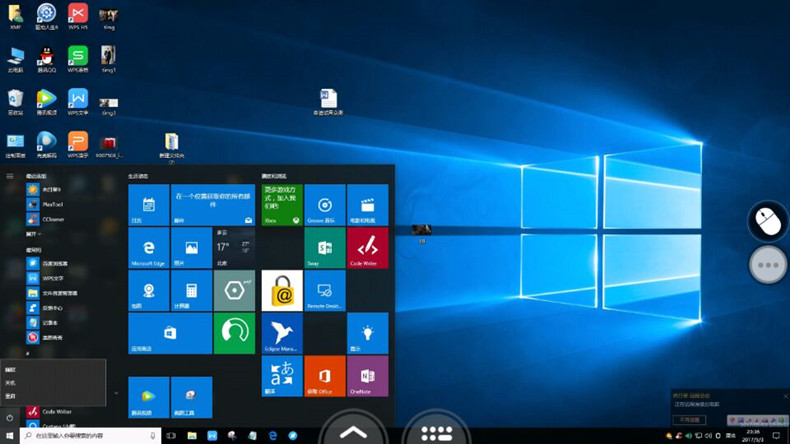Expand the up-chevron remote control panel

(x=353, y=432)
